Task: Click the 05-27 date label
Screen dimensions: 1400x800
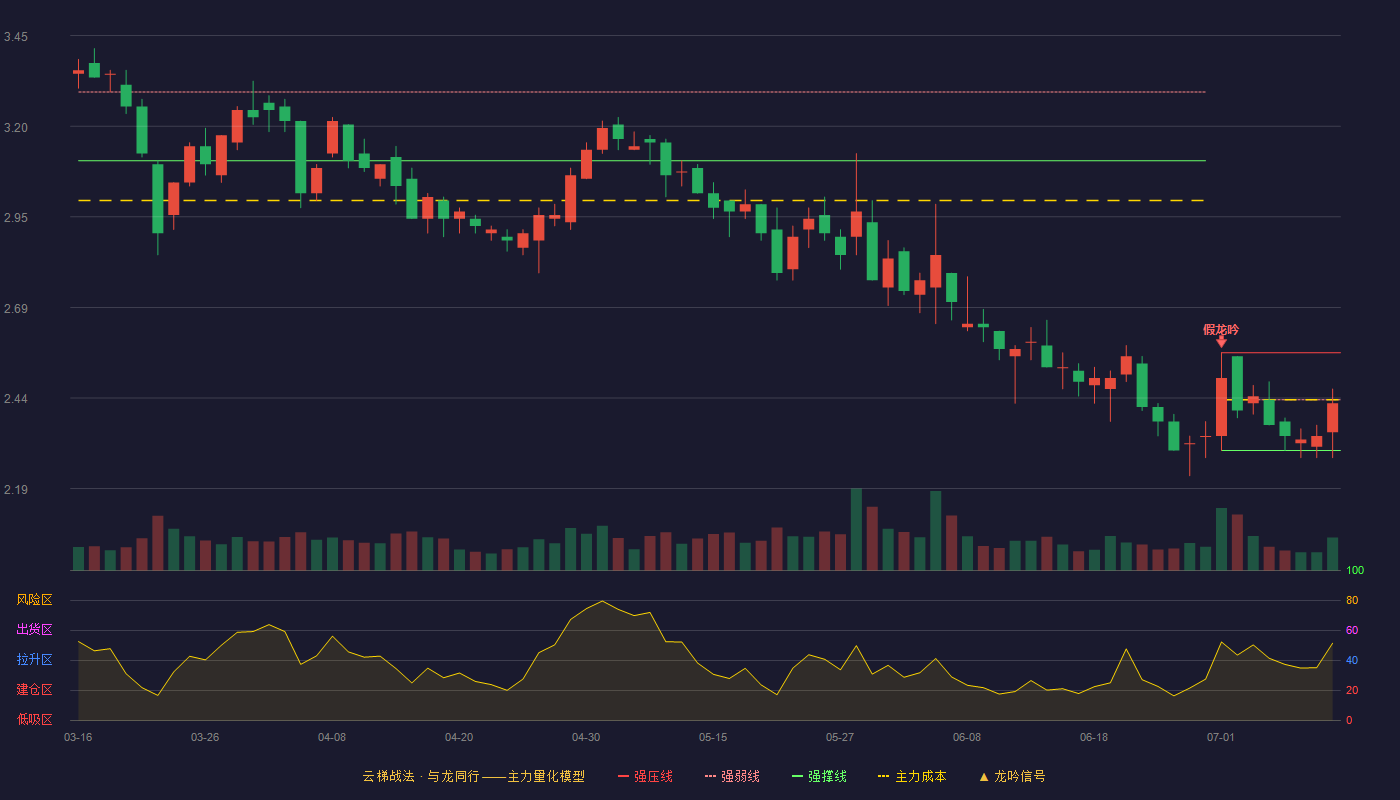Action: pyautogui.click(x=840, y=737)
